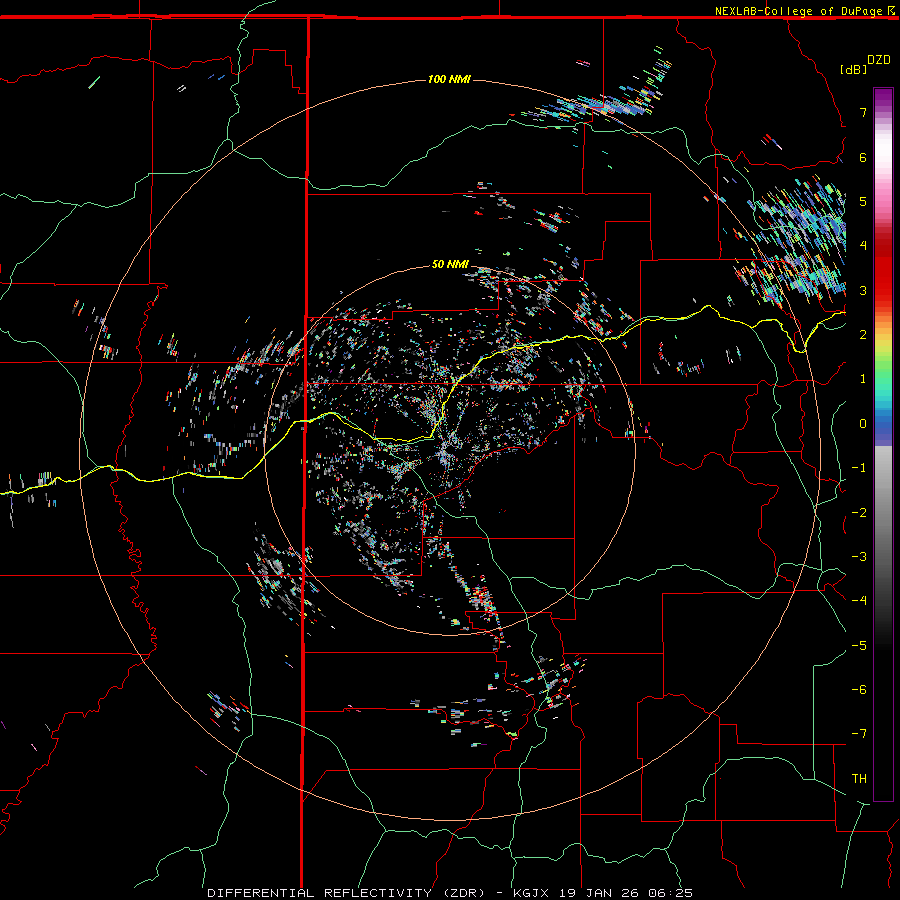Click the 7 value on color scale
The image size is (900, 900).
(x=863, y=112)
